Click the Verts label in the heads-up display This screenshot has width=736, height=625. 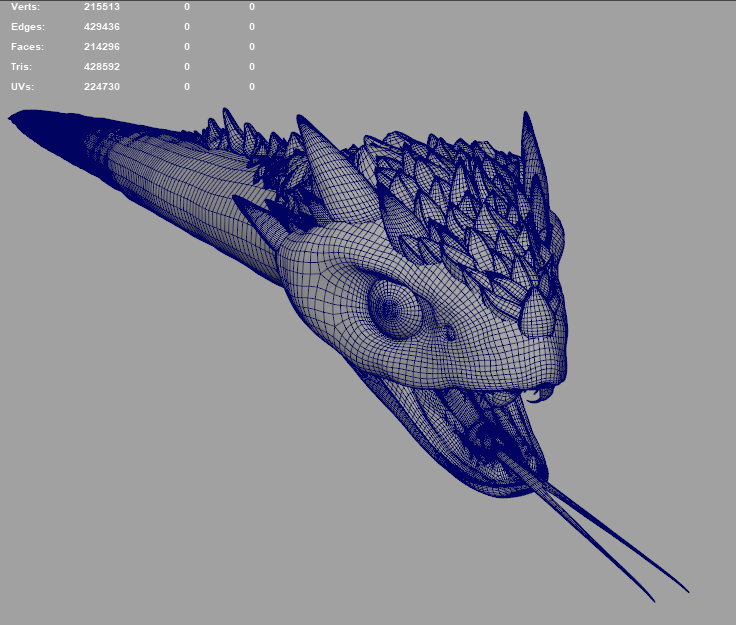click(x=25, y=7)
